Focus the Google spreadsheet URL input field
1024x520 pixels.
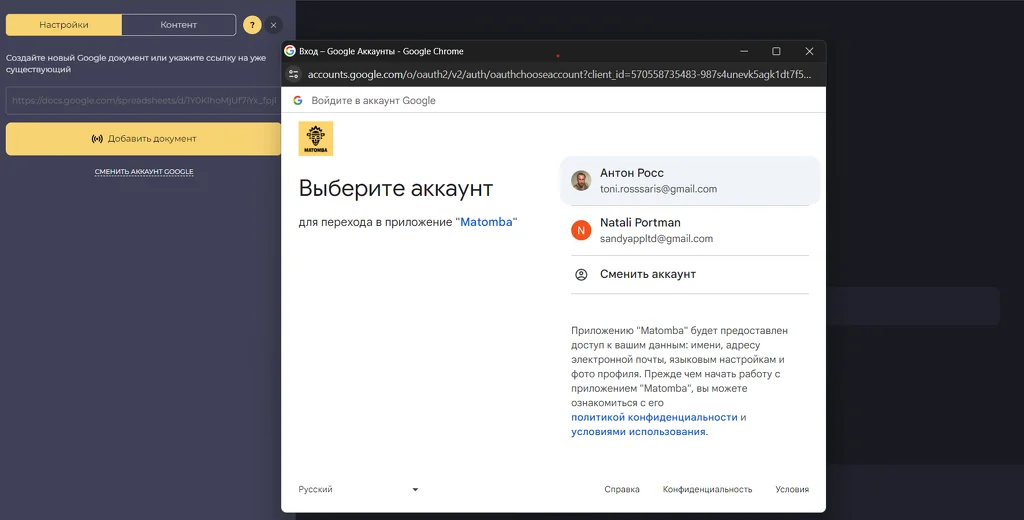point(144,101)
